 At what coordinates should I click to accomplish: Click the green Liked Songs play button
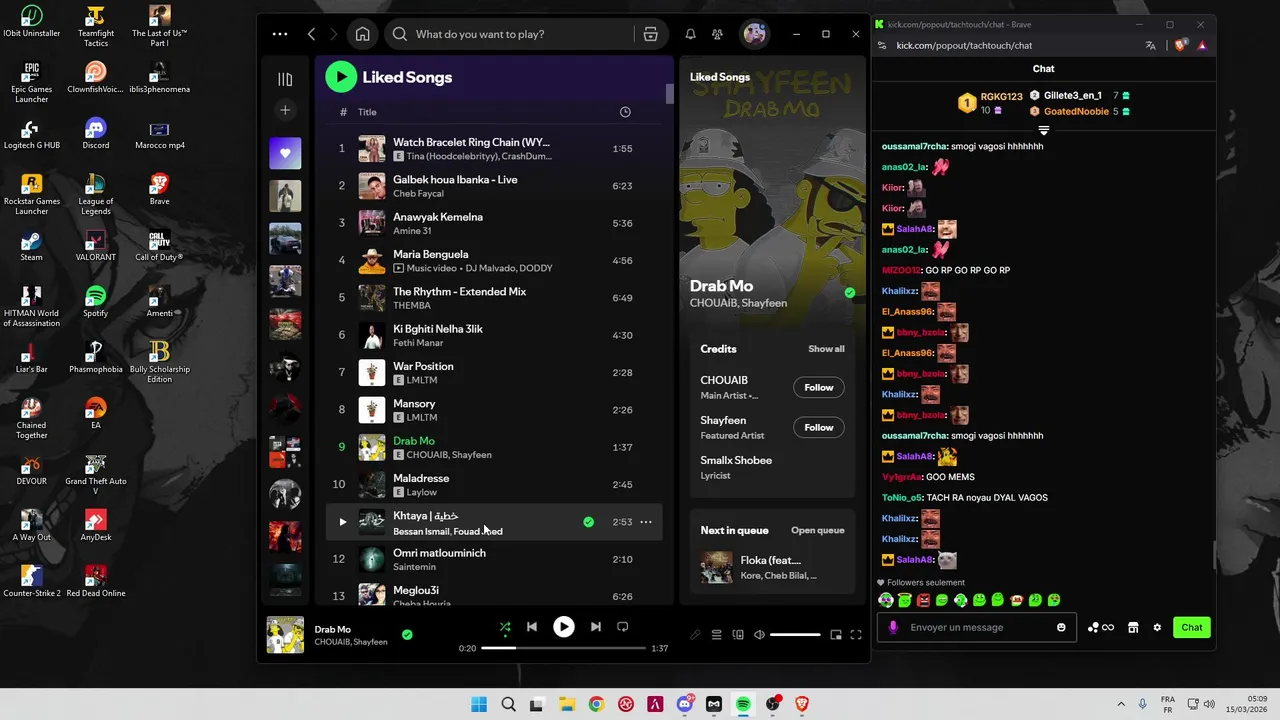pyautogui.click(x=341, y=77)
